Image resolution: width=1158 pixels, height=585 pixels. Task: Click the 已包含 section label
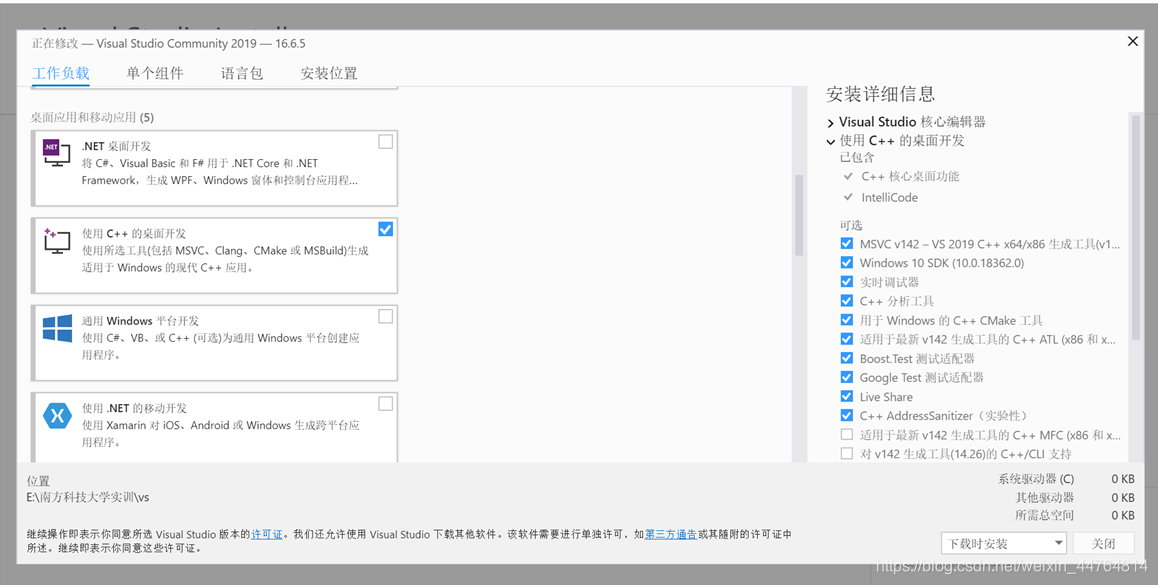tap(857, 157)
